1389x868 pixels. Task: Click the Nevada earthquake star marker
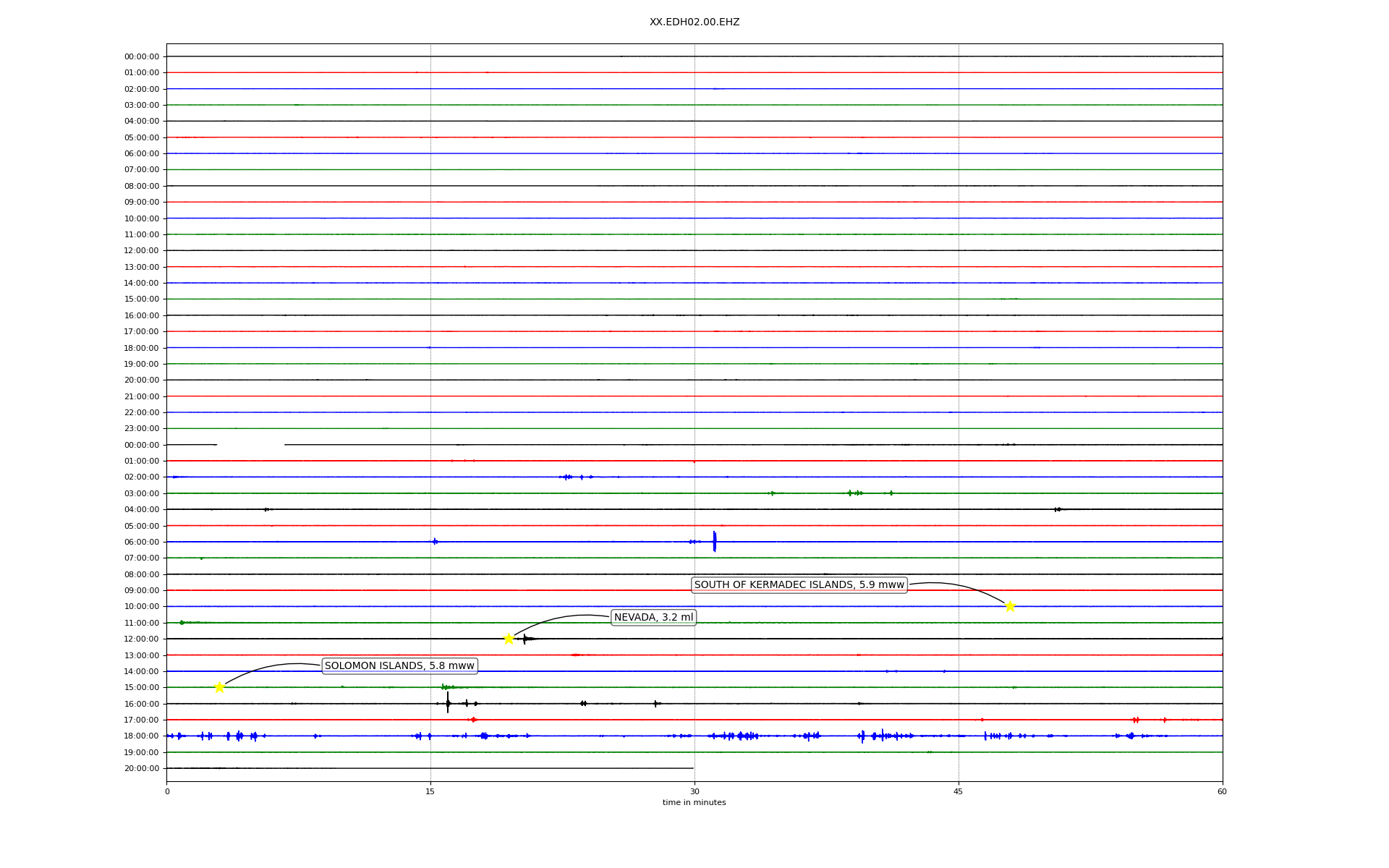coord(509,639)
